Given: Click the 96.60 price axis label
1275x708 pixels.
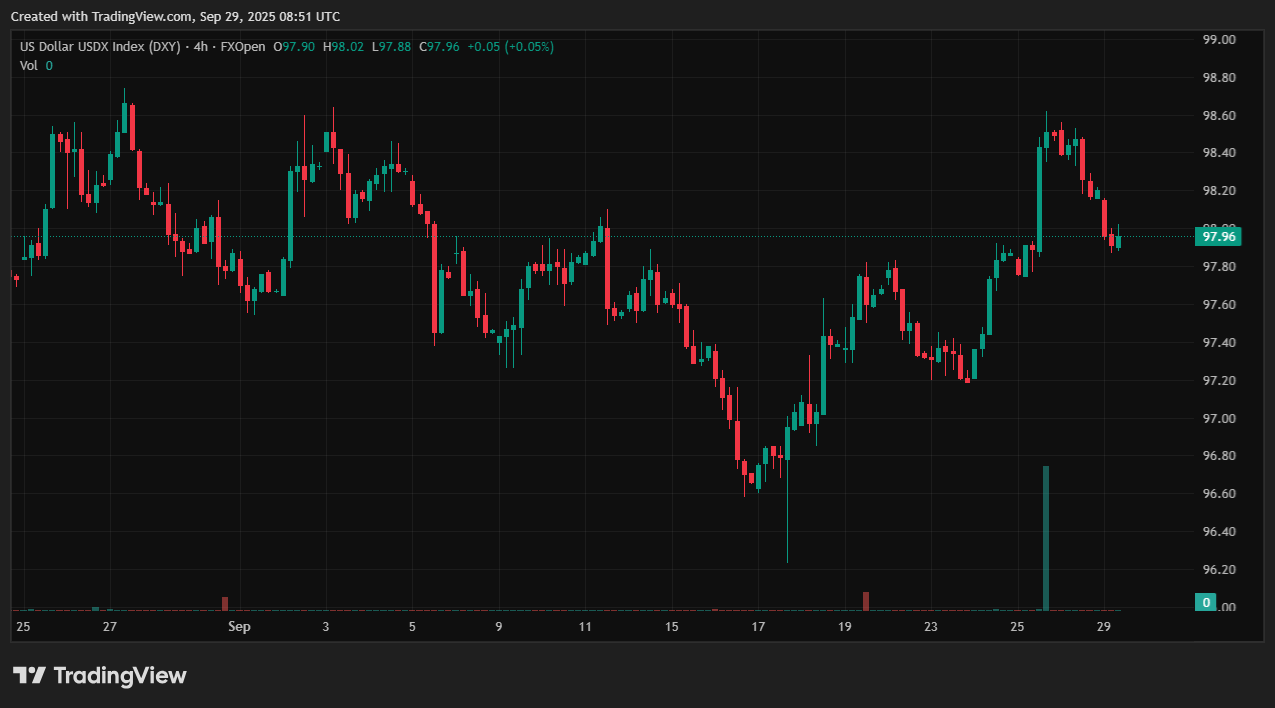Looking at the screenshot, I should pos(1219,494).
